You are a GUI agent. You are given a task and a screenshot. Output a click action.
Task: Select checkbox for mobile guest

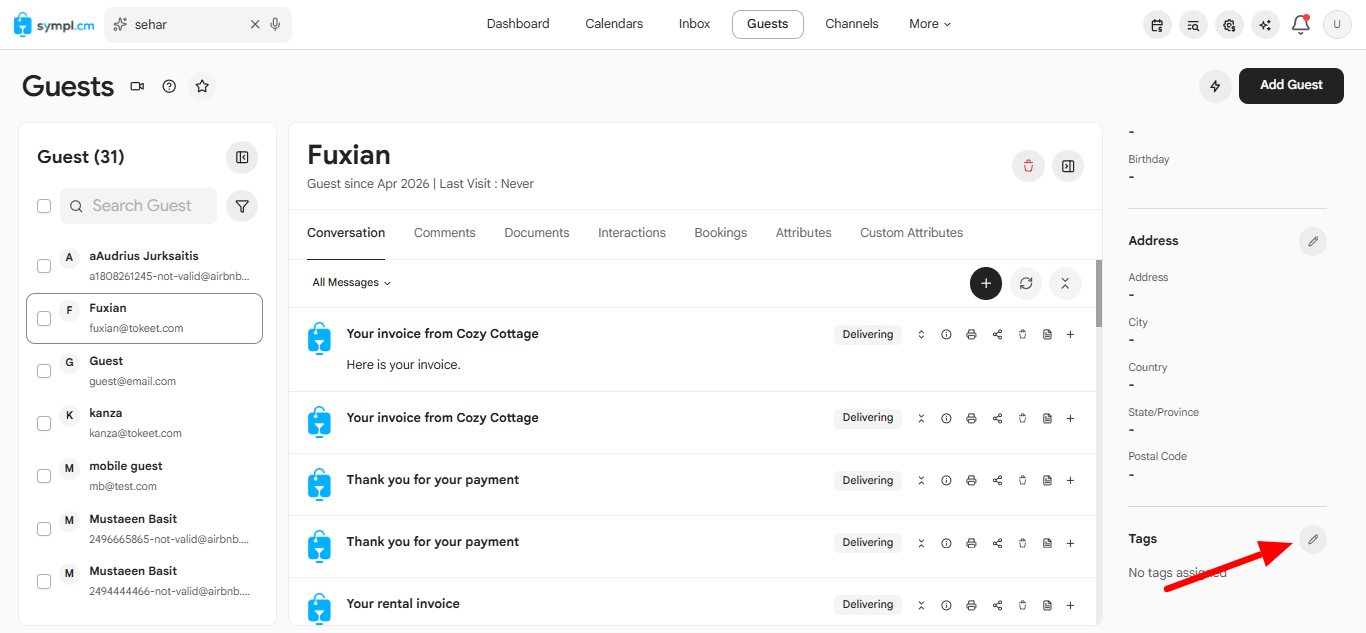[x=44, y=476]
